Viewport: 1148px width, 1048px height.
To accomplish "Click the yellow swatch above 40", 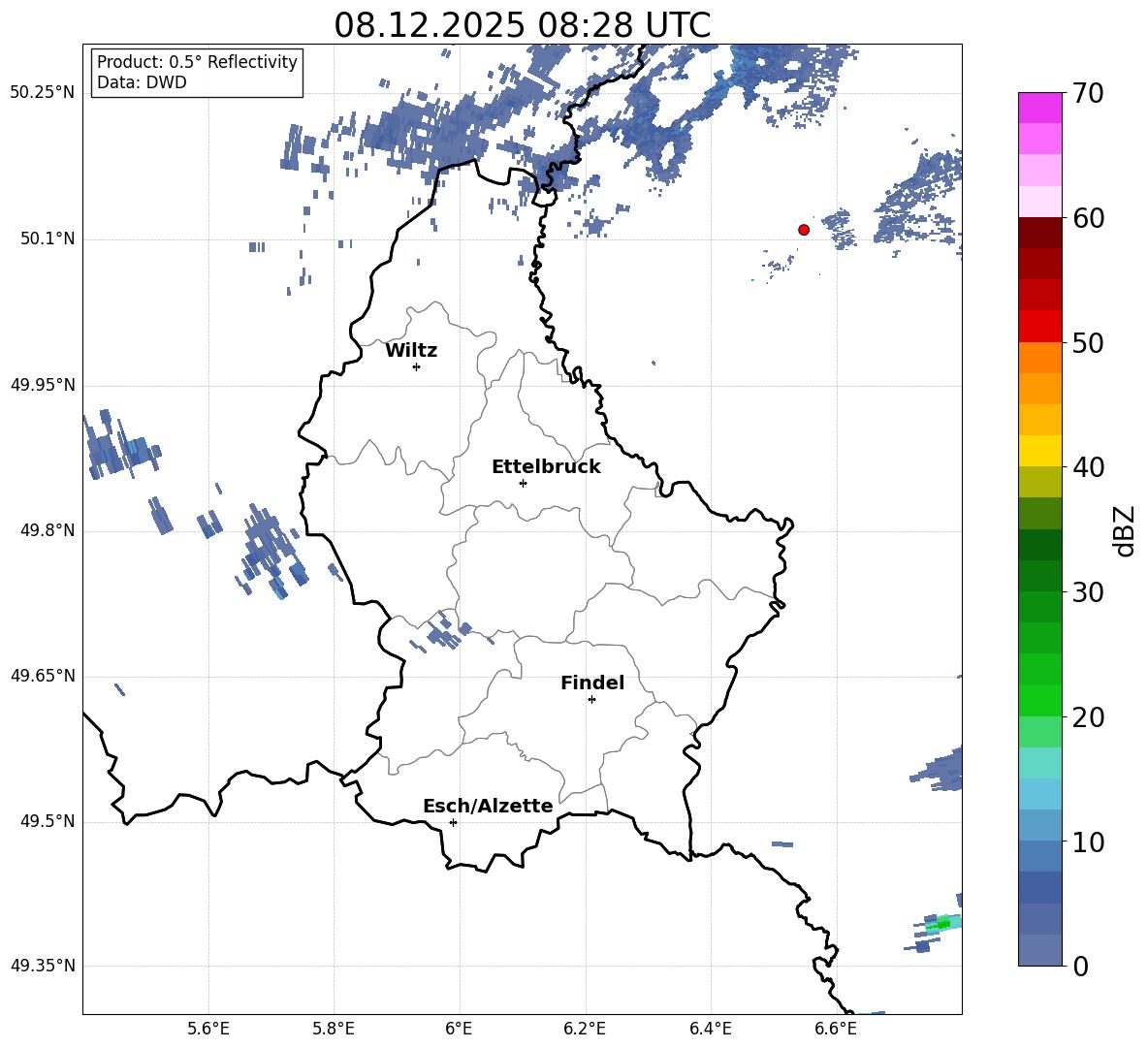I will pyautogui.click(x=1039, y=452).
